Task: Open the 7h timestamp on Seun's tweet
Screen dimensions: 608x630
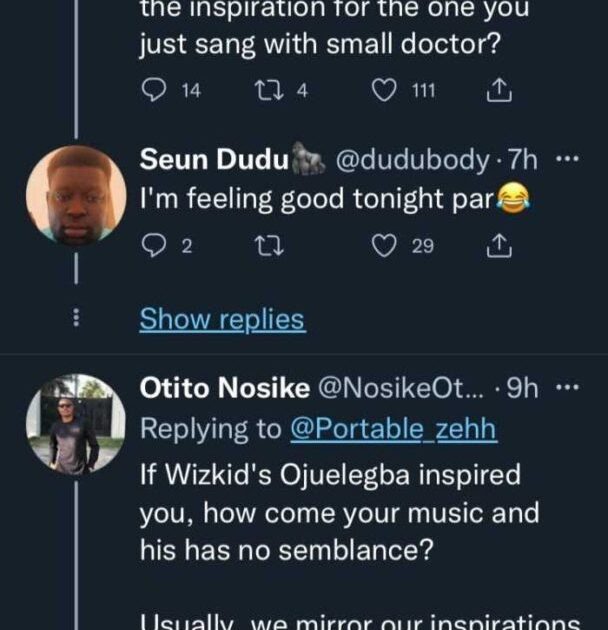Action: tap(524, 160)
